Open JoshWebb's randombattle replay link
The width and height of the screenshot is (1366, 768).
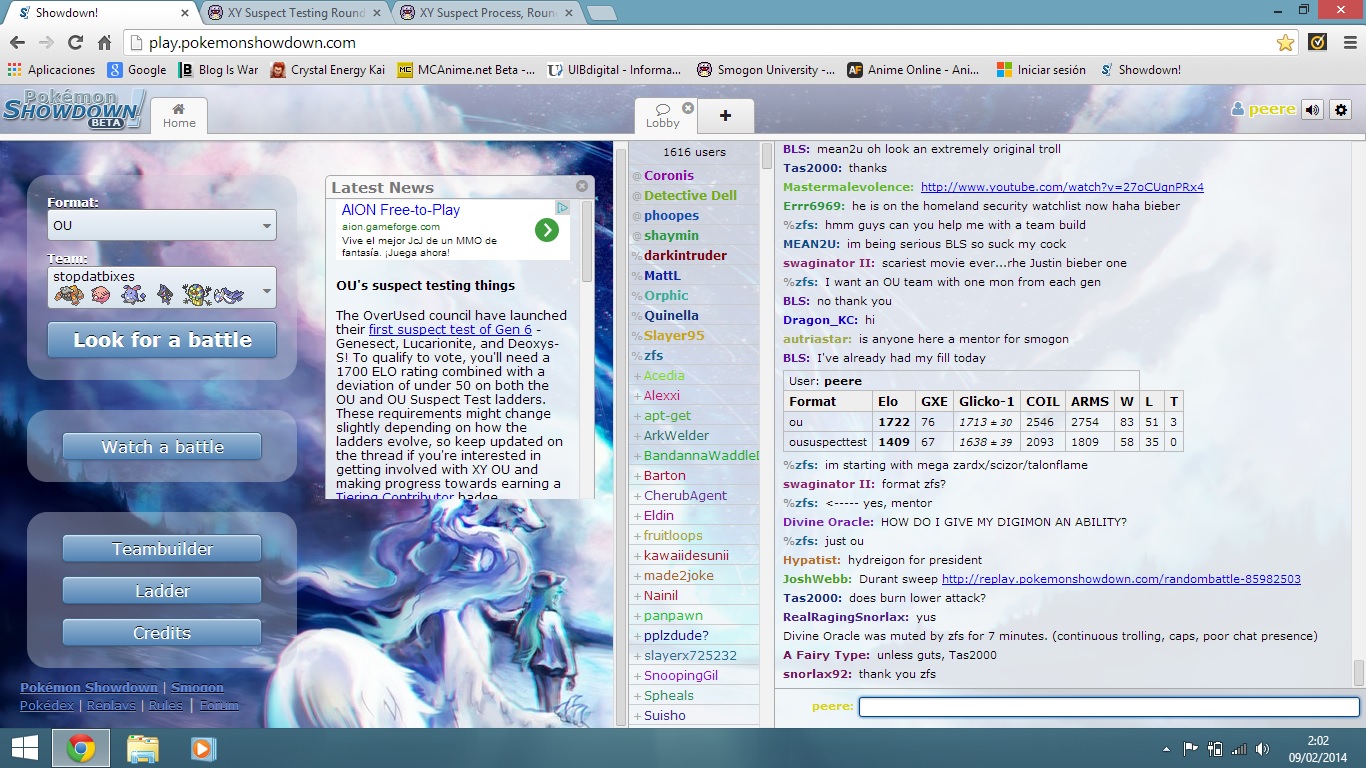click(x=1121, y=579)
